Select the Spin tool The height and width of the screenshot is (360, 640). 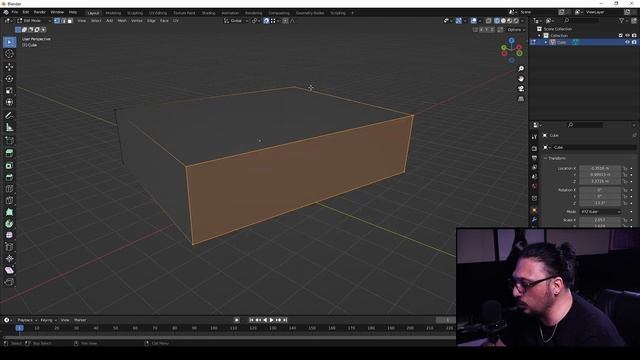(x=9, y=224)
